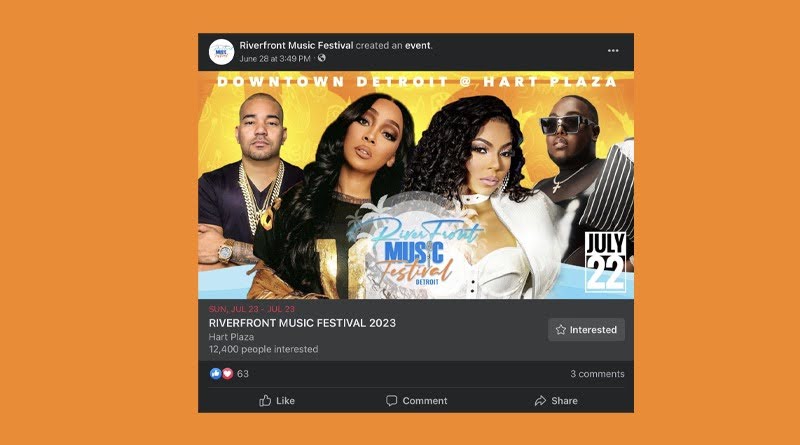
Task: Click the globe public audience icon
Action: (x=321, y=58)
